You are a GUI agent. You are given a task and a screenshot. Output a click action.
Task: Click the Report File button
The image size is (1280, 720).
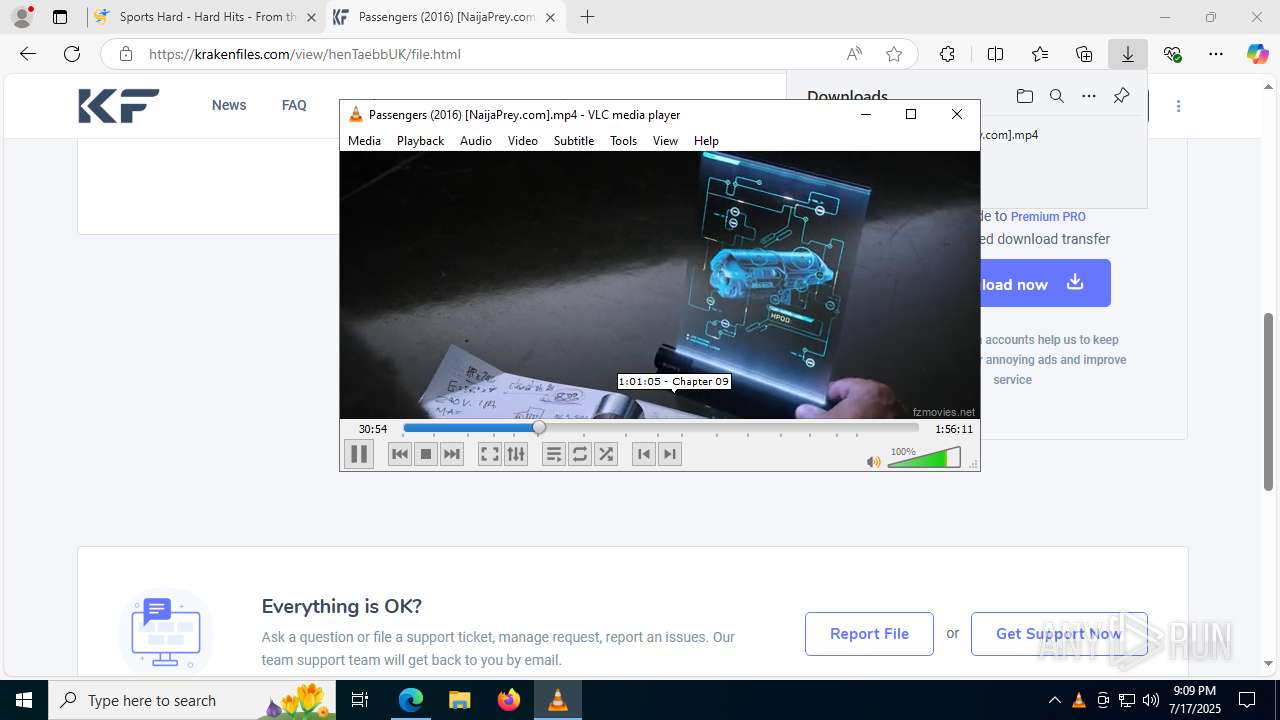coord(869,634)
